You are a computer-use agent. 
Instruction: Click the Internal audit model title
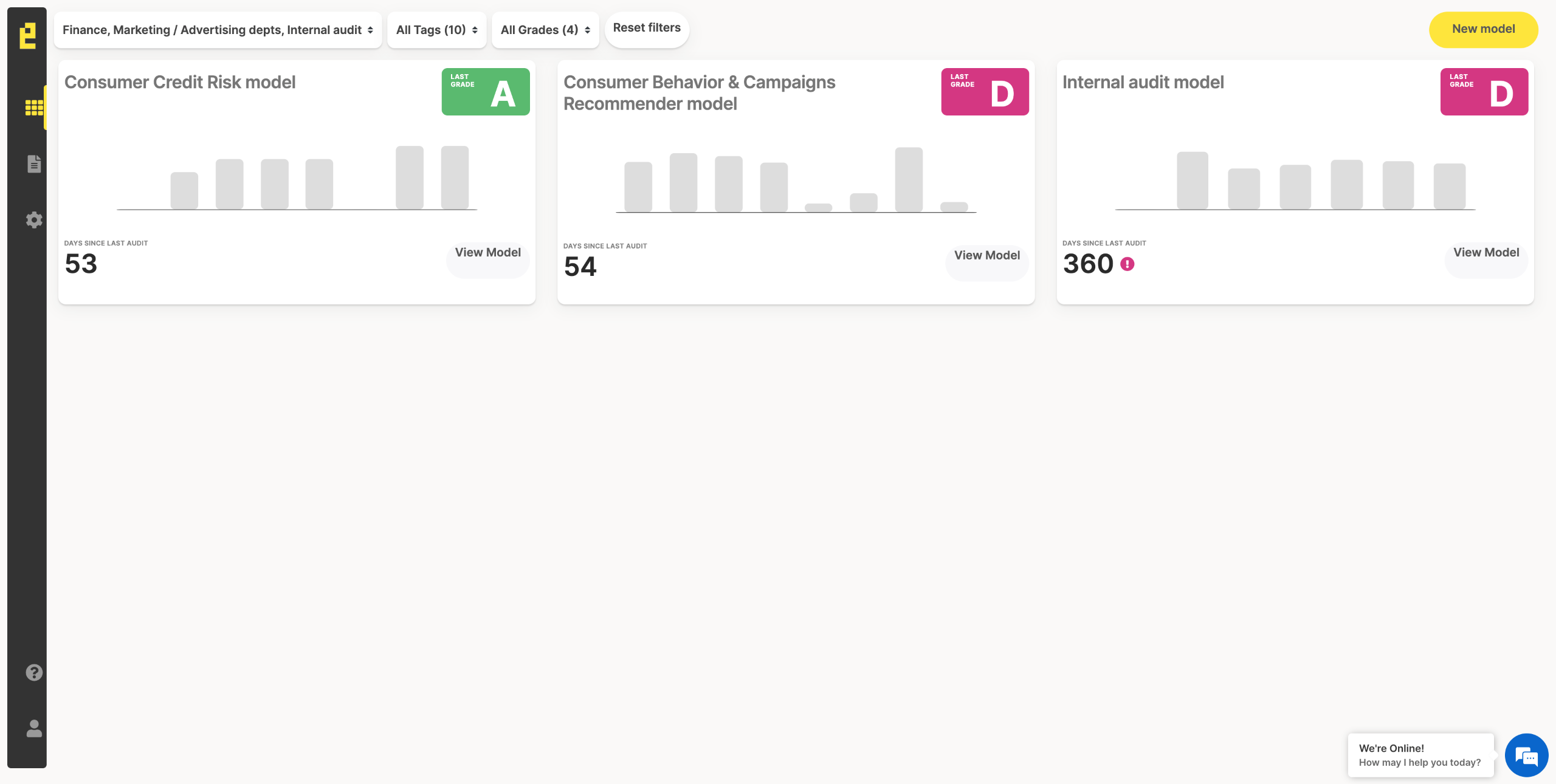point(1143,83)
